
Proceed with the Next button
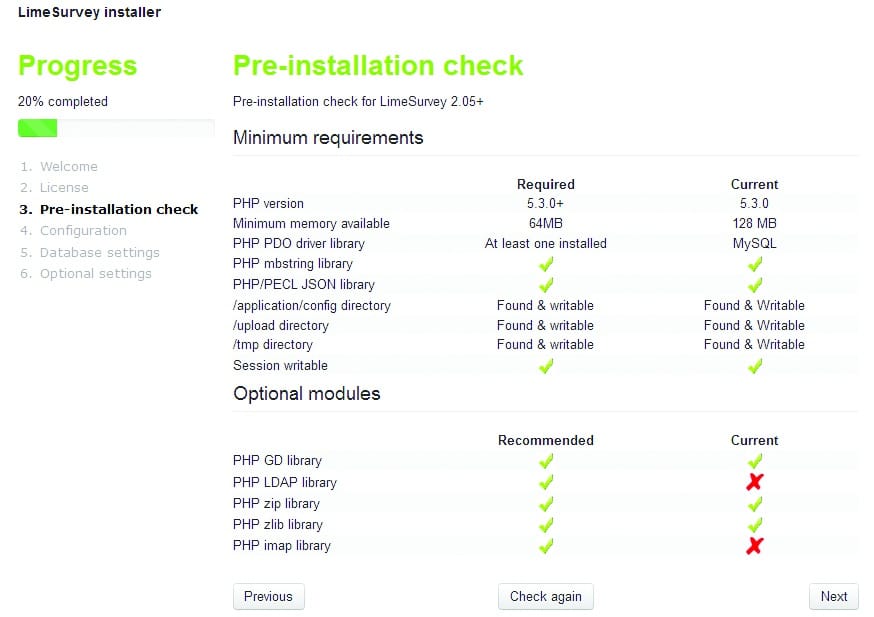click(x=833, y=596)
